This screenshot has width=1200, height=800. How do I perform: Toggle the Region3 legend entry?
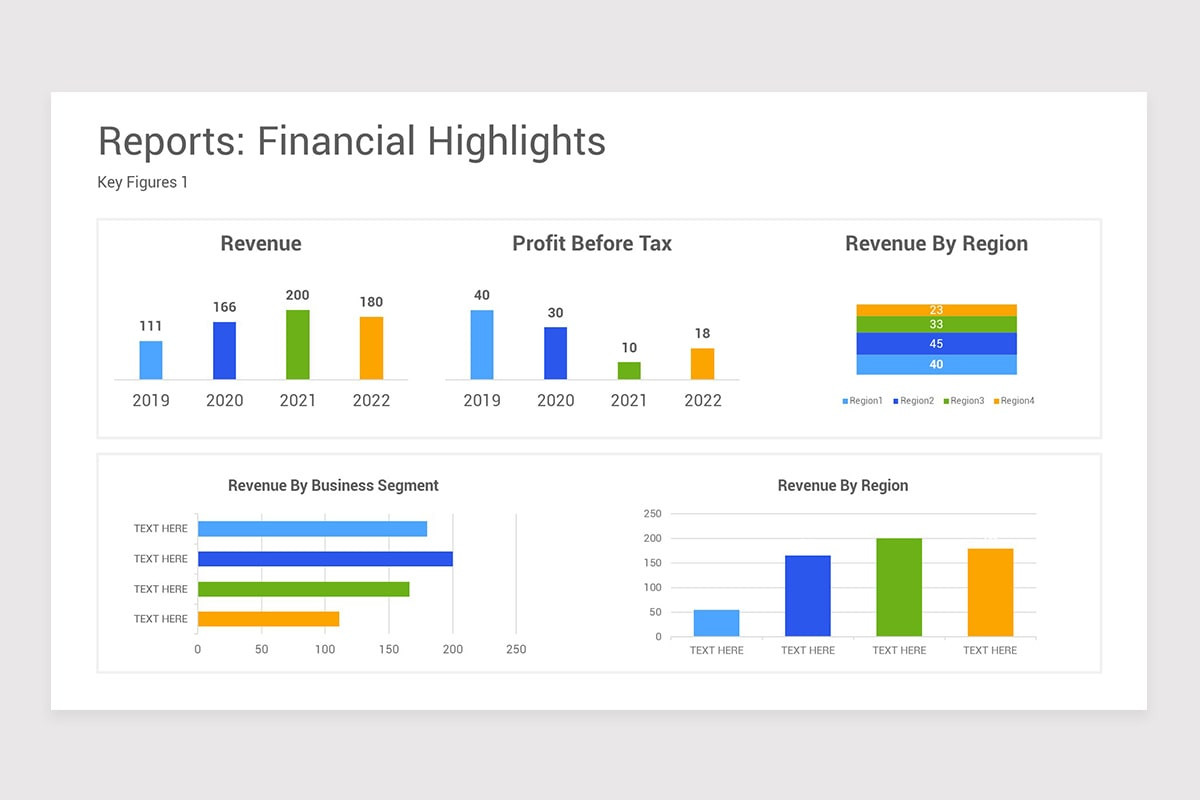pyautogui.click(x=964, y=400)
